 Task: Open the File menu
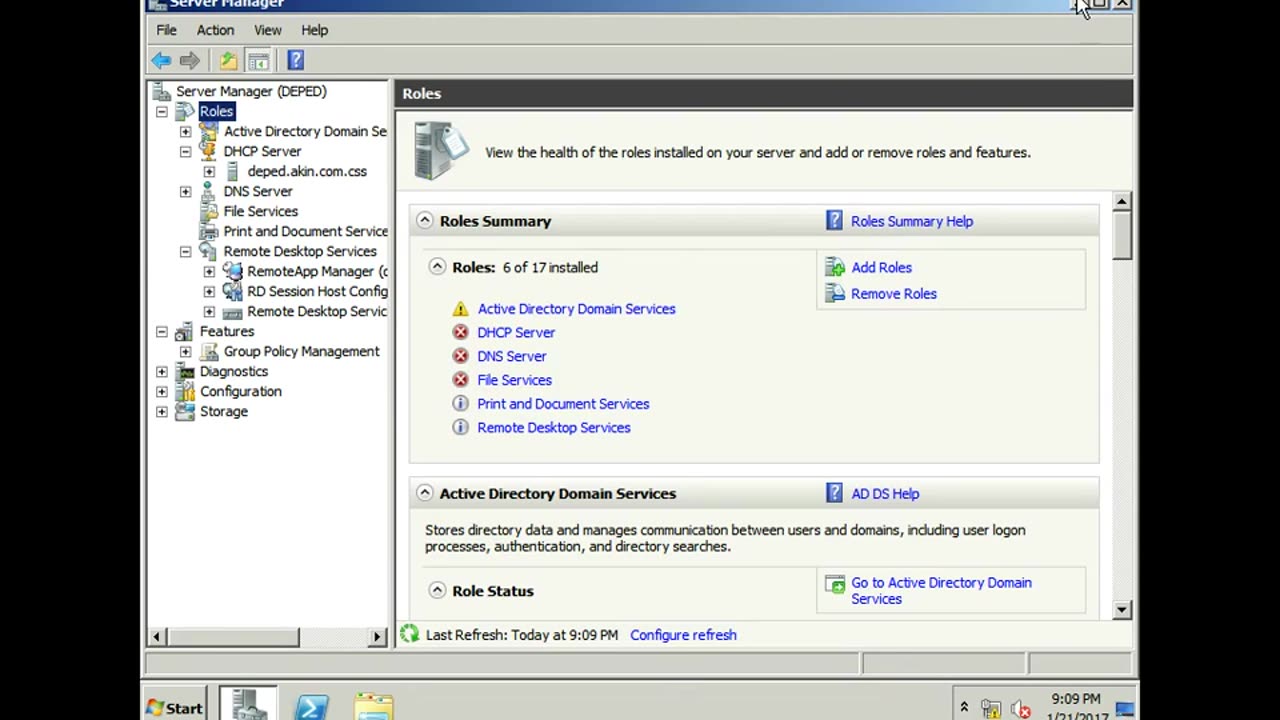click(x=166, y=30)
